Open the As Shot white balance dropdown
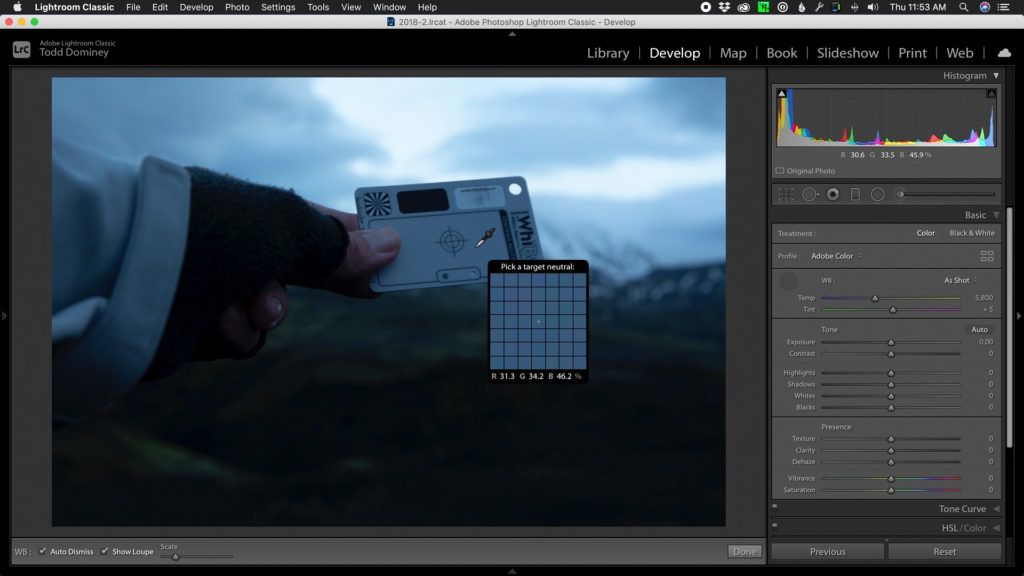This screenshot has height=576, width=1024. point(957,281)
